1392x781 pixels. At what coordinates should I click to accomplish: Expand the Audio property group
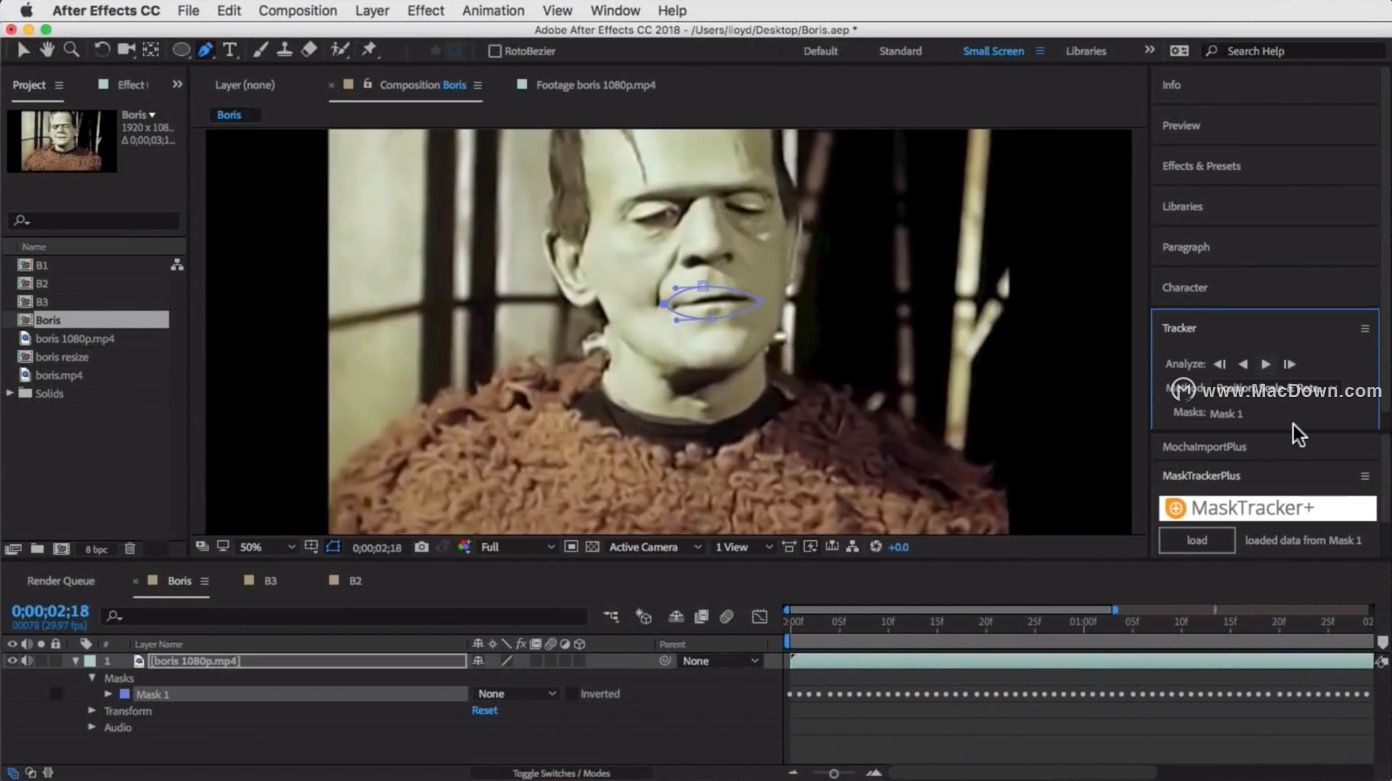pos(92,728)
